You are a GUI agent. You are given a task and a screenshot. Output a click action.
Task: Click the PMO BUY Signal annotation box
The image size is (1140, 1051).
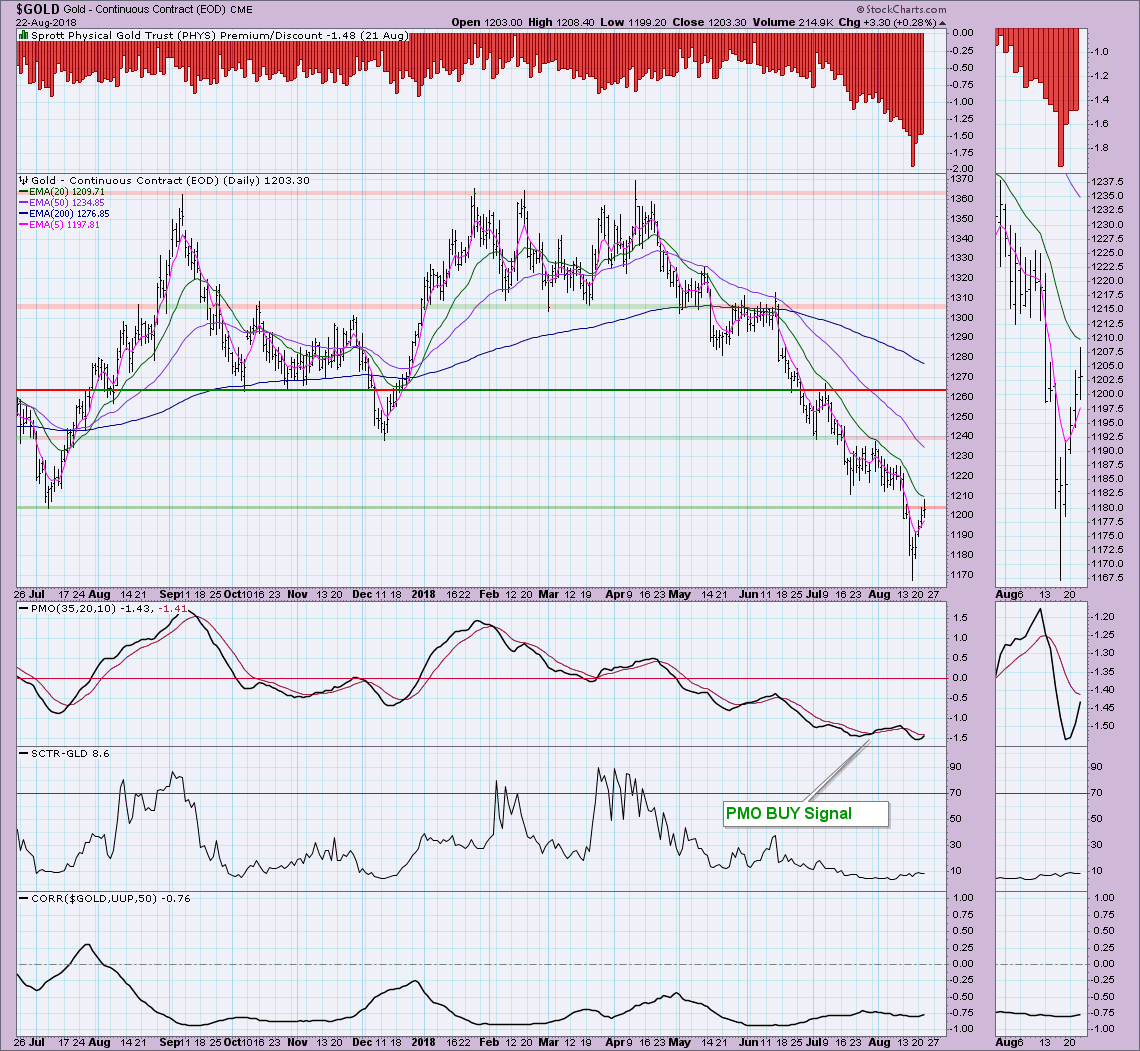[805, 813]
